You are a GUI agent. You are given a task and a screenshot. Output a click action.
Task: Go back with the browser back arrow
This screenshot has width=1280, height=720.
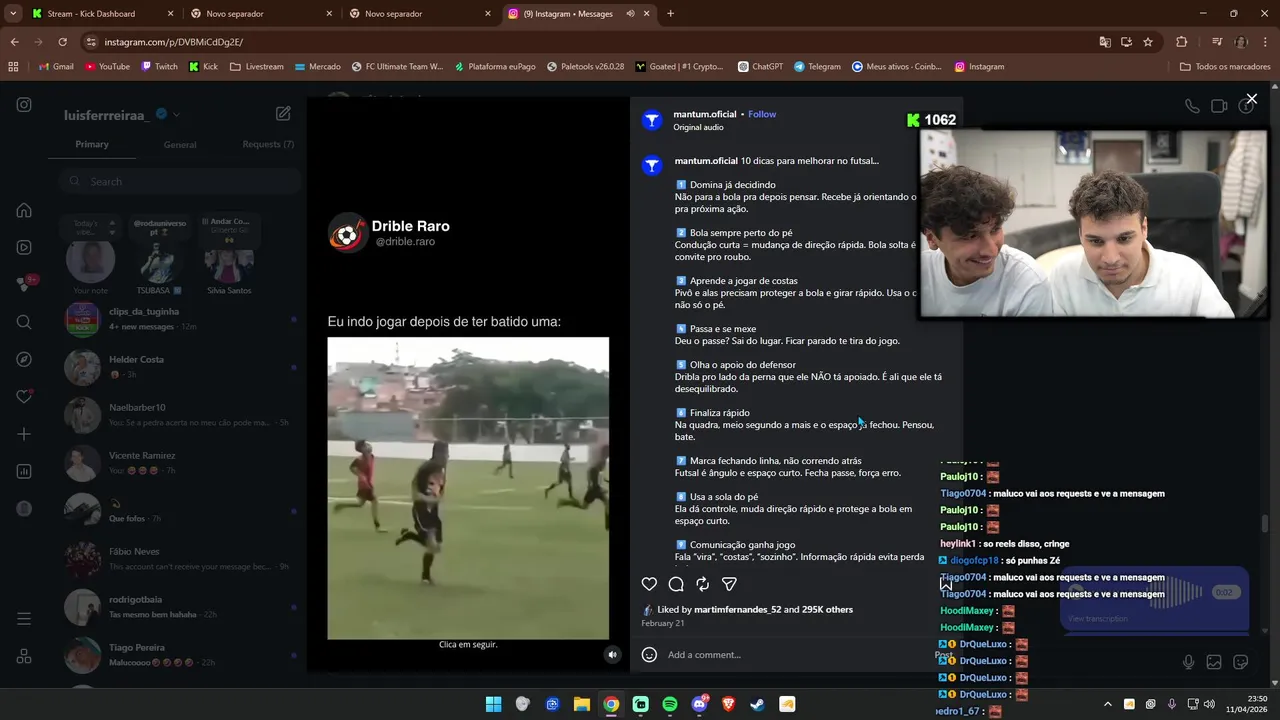click(x=14, y=42)
